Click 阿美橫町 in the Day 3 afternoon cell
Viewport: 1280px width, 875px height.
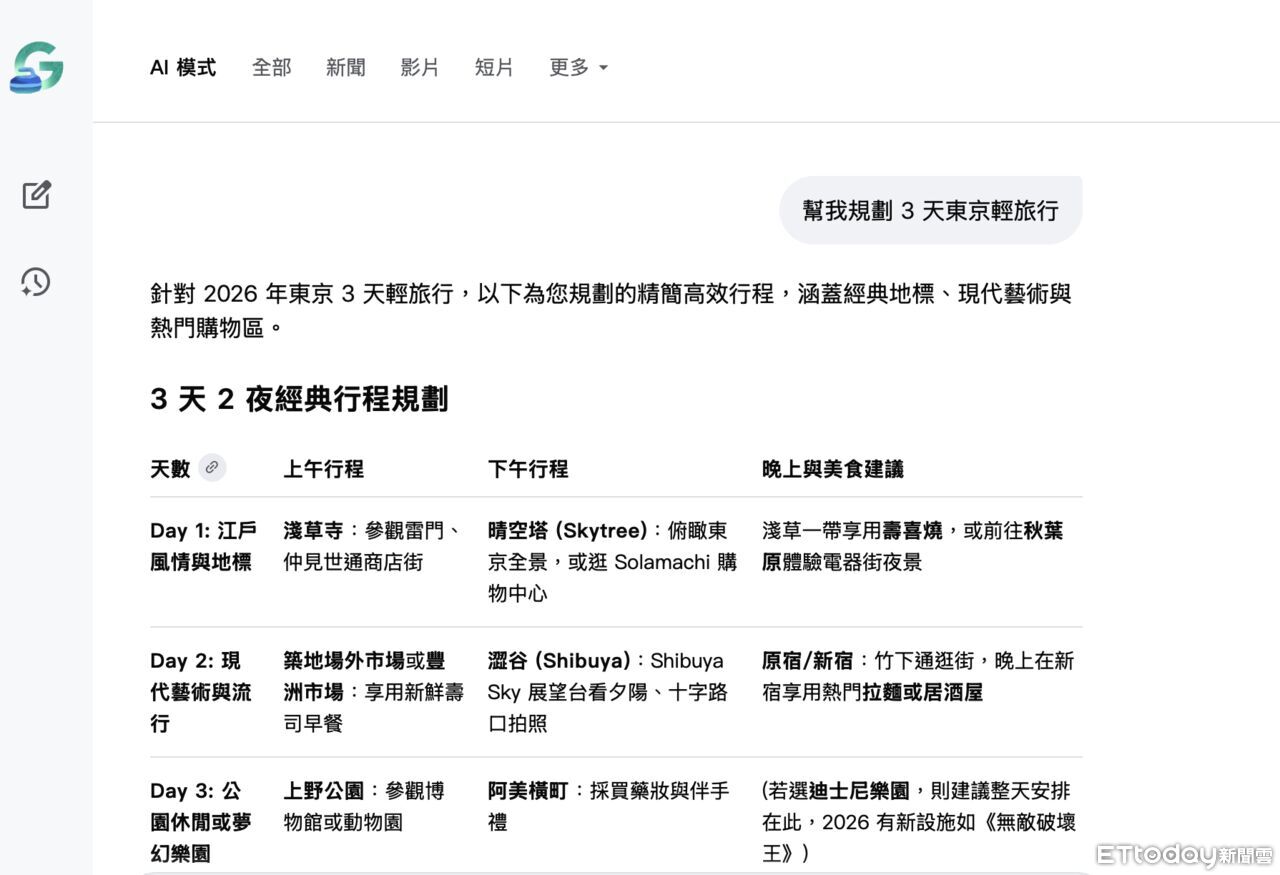(528, 790)
